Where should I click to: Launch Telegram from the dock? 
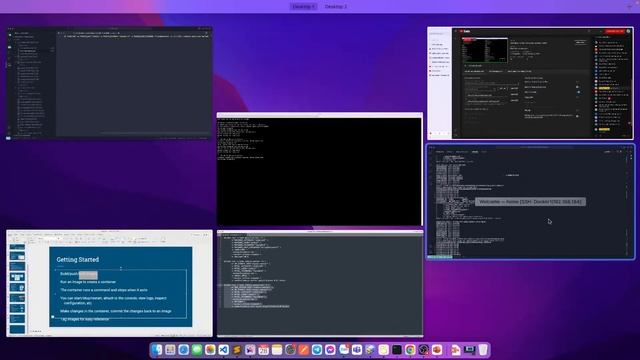[317, 350]
